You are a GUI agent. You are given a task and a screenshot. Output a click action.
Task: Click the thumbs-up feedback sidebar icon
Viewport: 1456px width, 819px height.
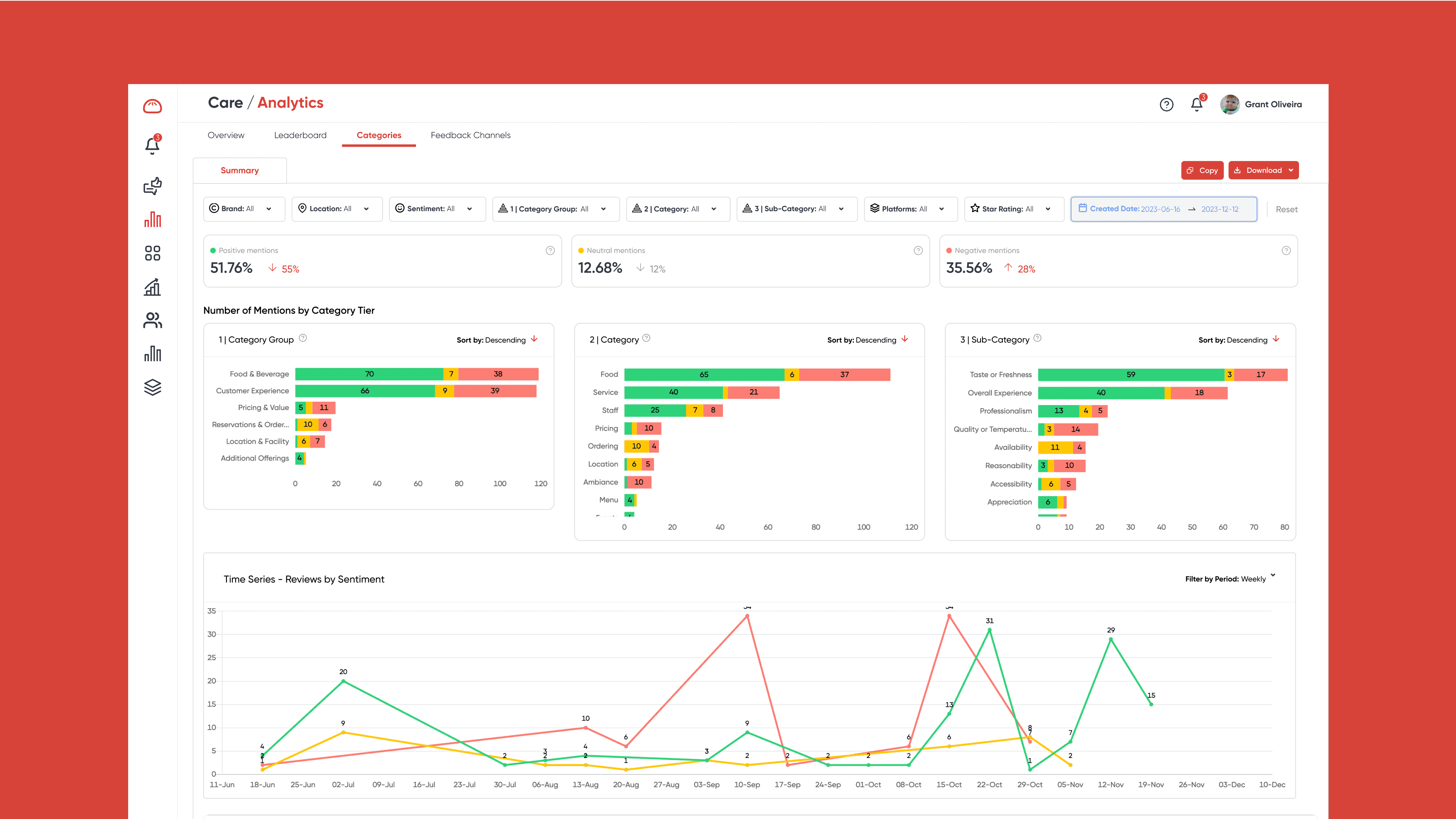coord(152,186)
